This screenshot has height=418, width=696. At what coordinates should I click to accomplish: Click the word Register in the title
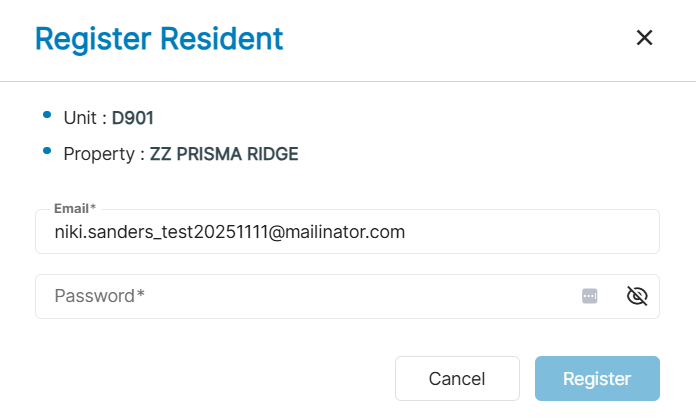click(88, 39)
